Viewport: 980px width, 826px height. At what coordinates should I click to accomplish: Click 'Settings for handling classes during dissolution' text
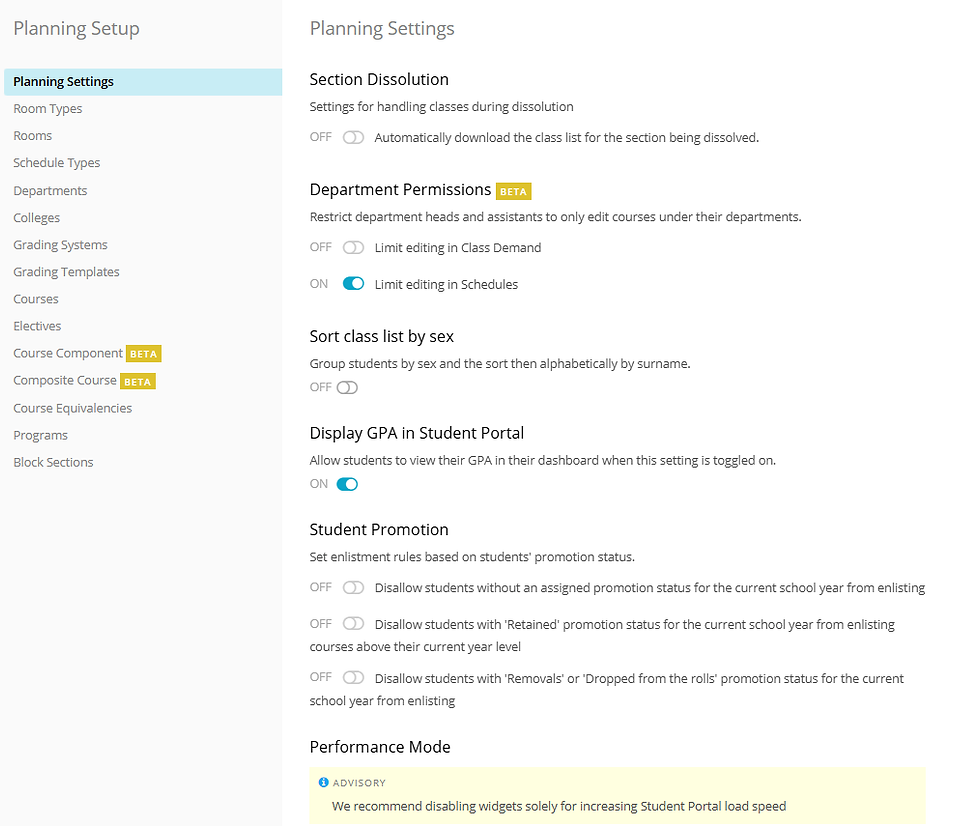click(441, 107)
